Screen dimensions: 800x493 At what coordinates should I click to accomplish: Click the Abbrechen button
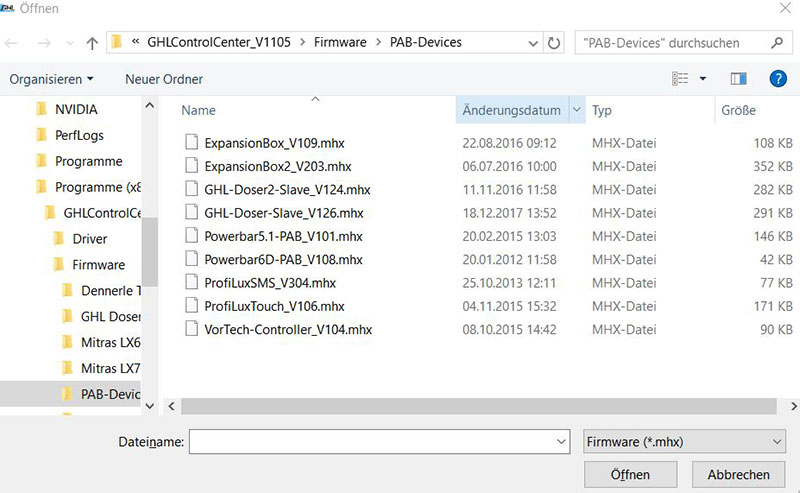738,474
